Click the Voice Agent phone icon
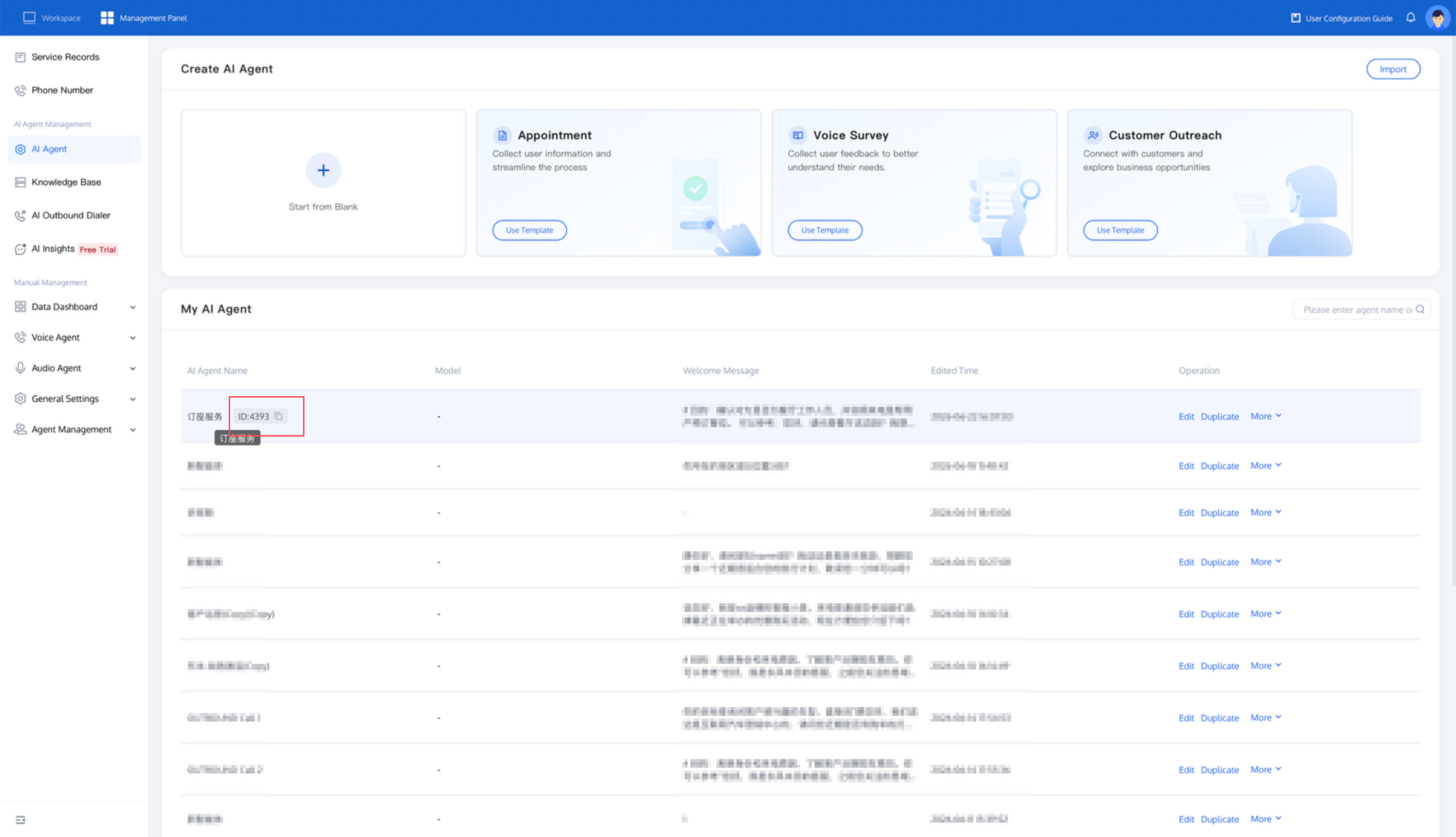Screen dimensions: 1456x837 point(20,338)
